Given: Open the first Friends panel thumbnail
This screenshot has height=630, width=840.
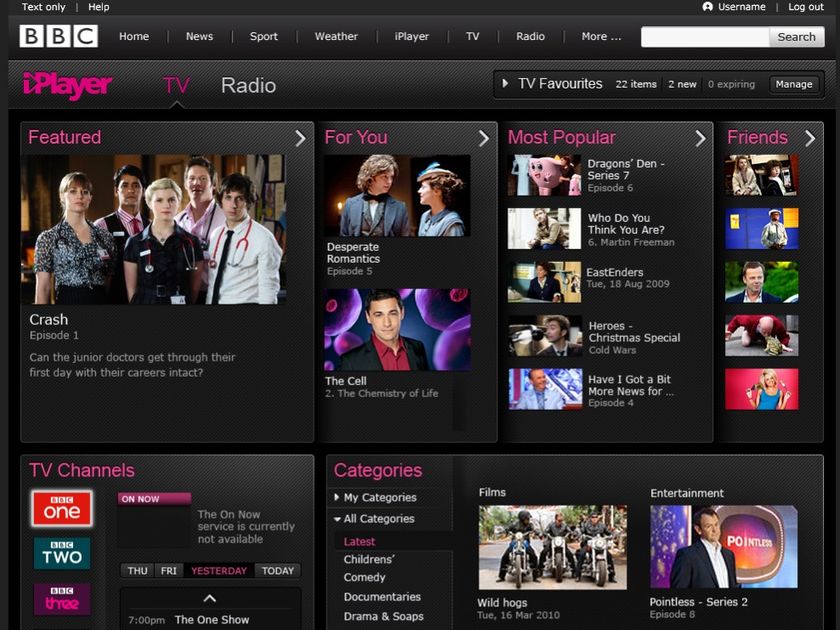Looking at the screenshot, I should [761, 175].
